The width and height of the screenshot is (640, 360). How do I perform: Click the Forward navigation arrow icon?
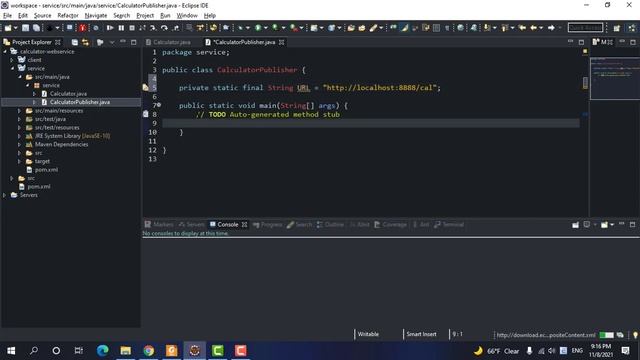tap(551, 28)
